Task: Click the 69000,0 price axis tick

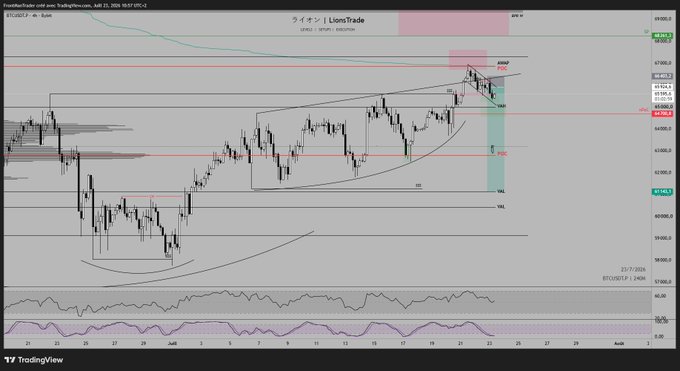Action: click(663, 19)
